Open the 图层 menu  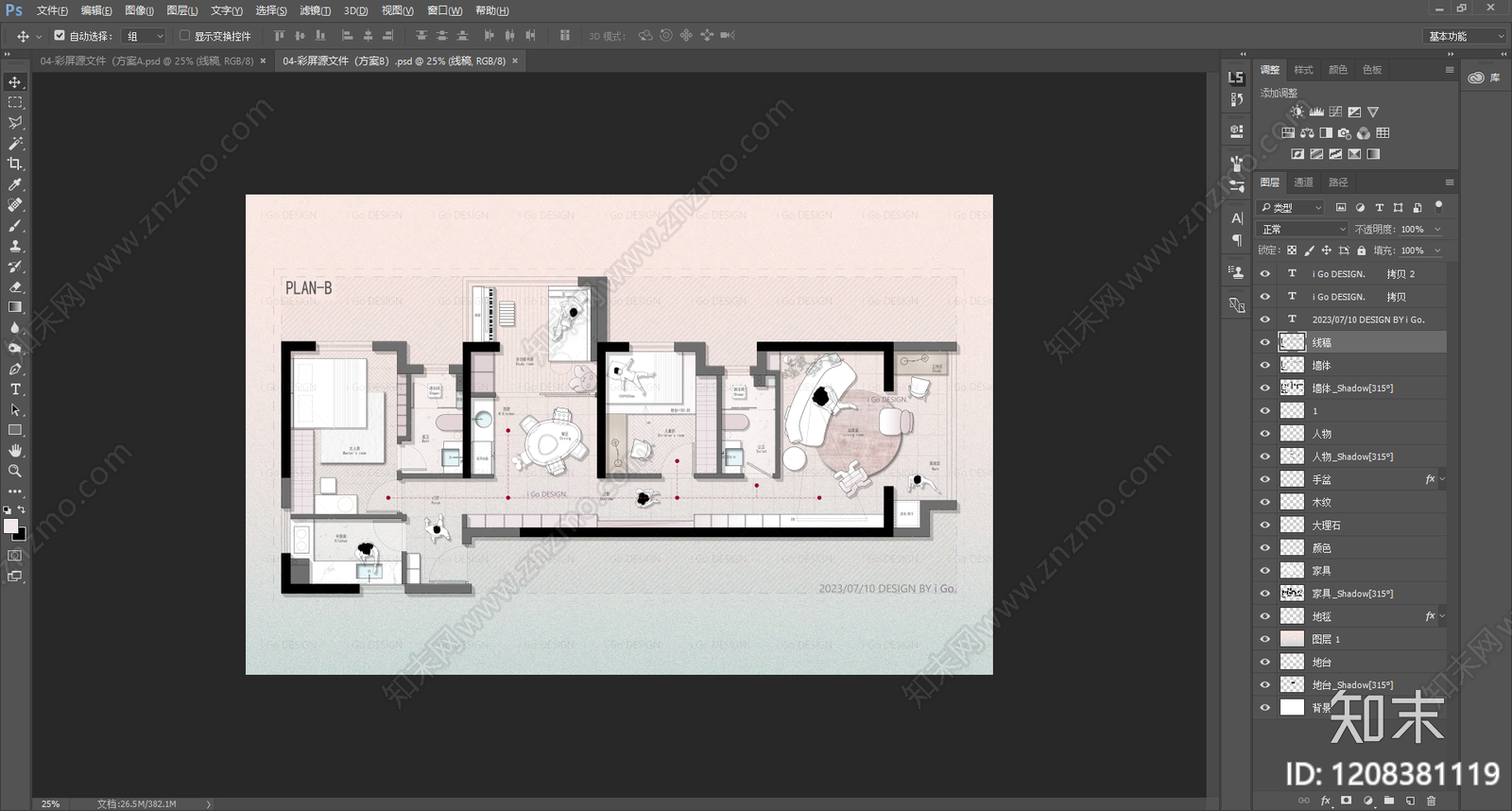[181, 10]
